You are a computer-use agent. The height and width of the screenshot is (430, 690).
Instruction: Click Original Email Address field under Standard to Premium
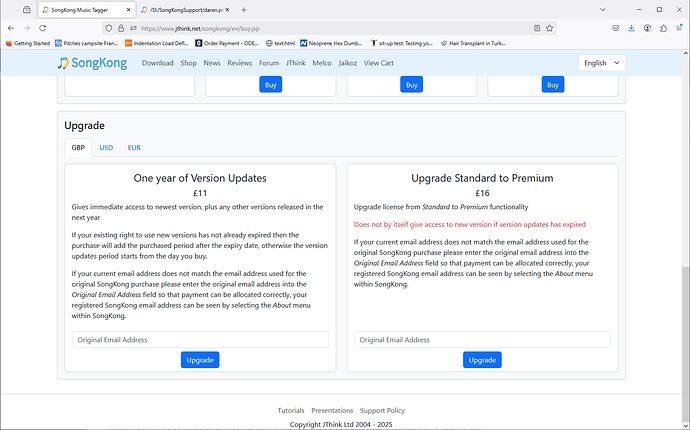[482, 340]
